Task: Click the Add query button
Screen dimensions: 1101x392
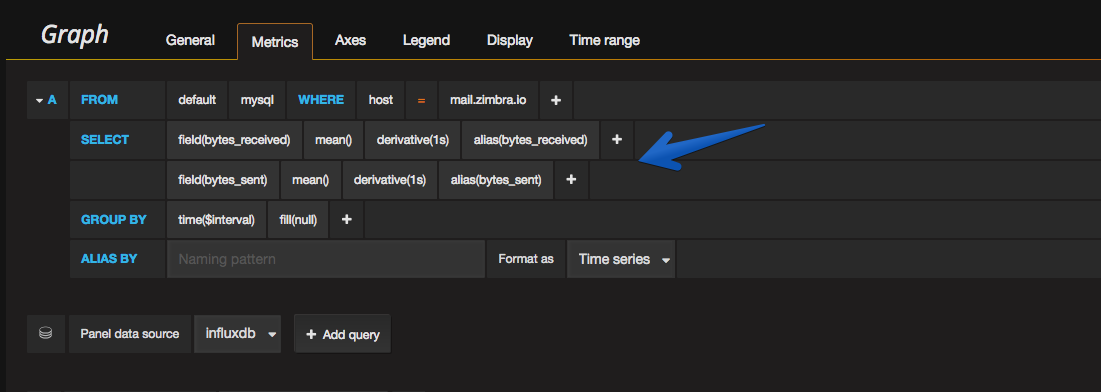Action: 343,334
